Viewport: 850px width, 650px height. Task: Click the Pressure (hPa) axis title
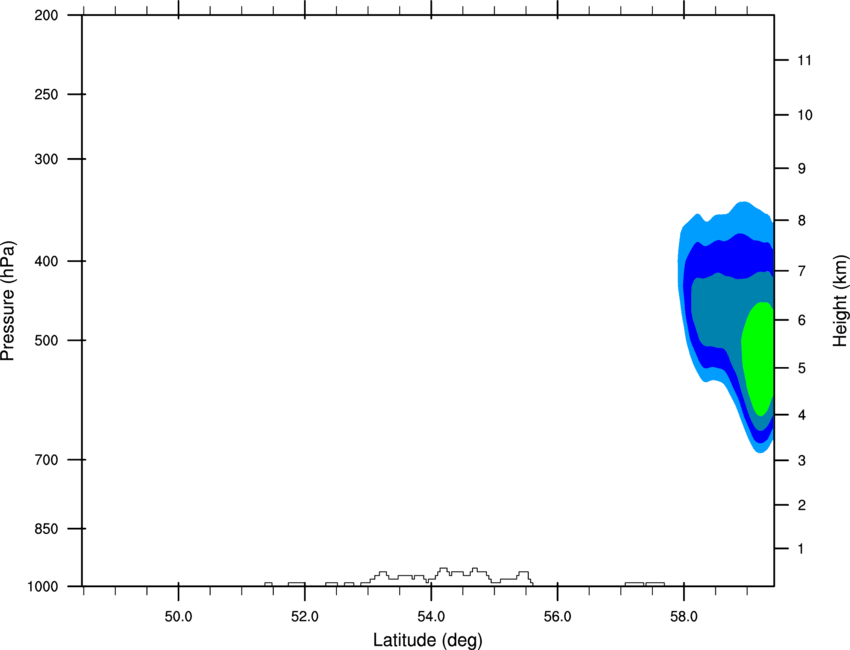pos(8,301)
